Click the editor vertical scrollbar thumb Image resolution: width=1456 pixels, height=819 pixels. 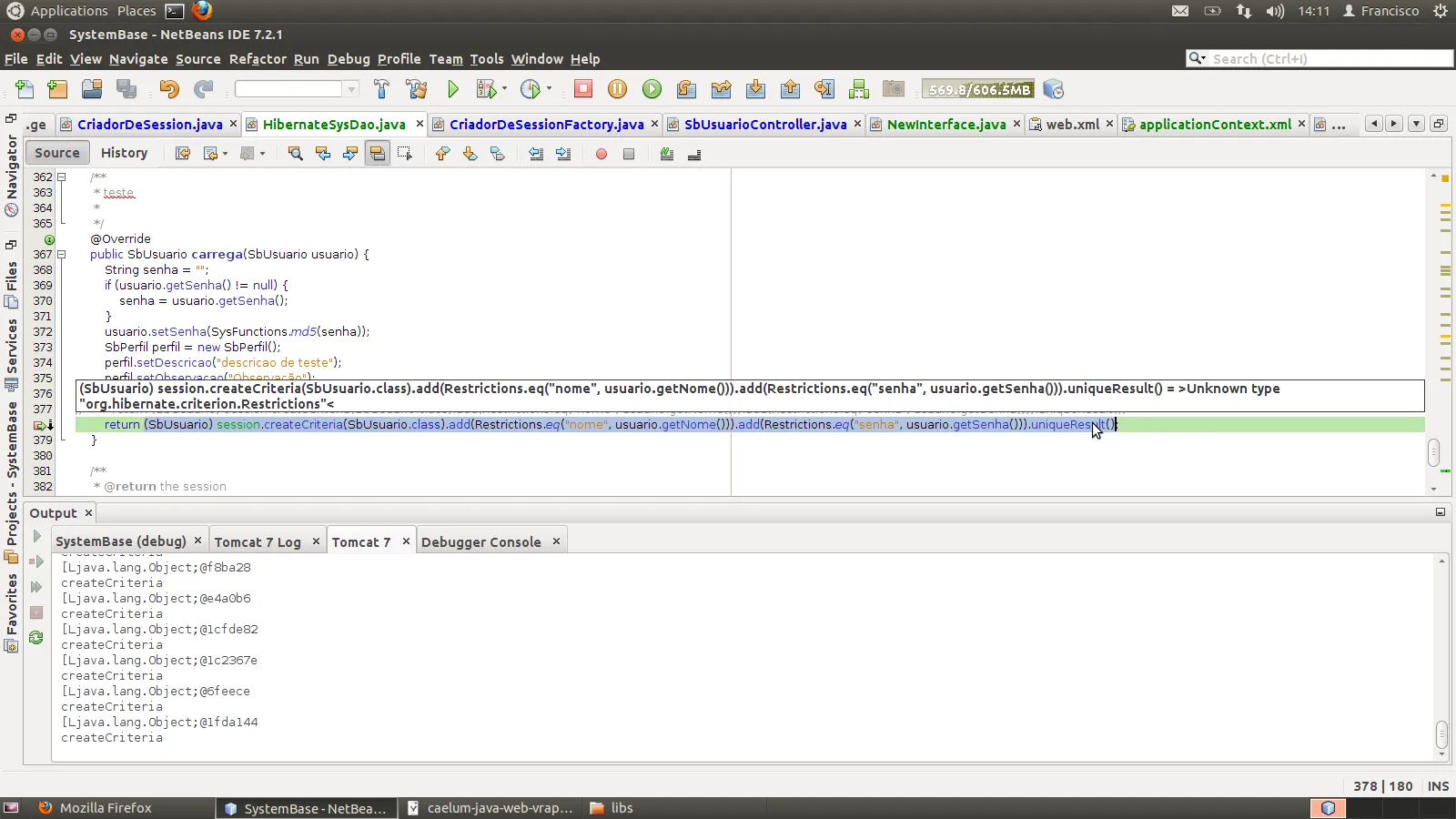coord(1434,452)
